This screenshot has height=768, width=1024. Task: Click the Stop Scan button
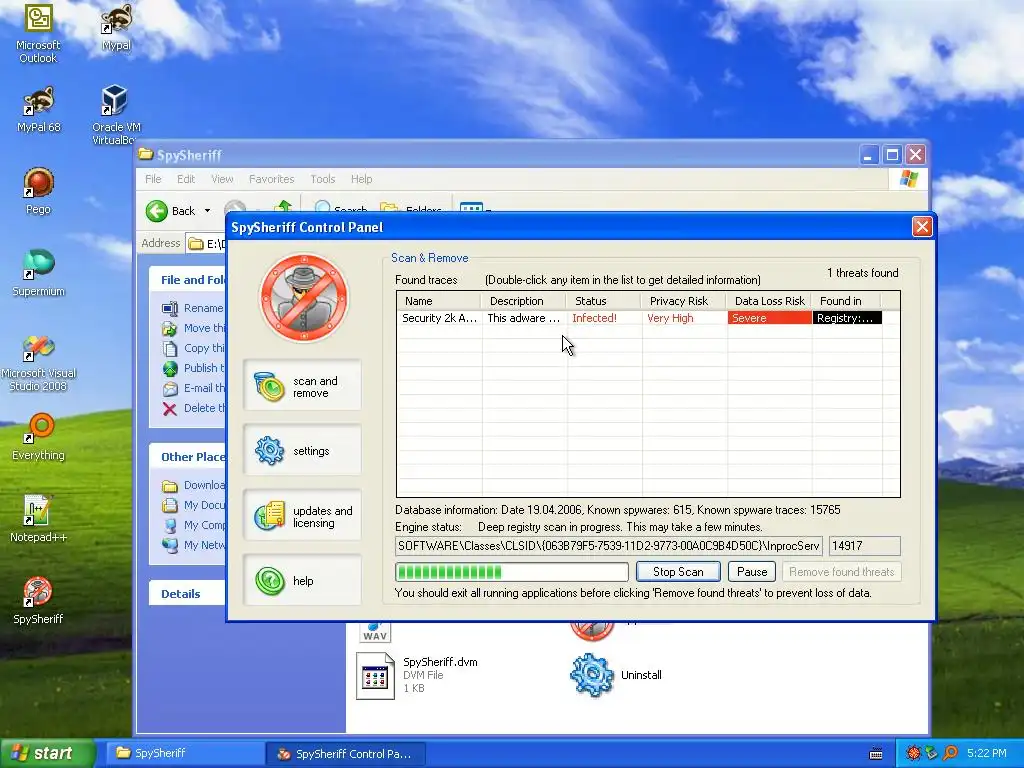coord(678,571)
